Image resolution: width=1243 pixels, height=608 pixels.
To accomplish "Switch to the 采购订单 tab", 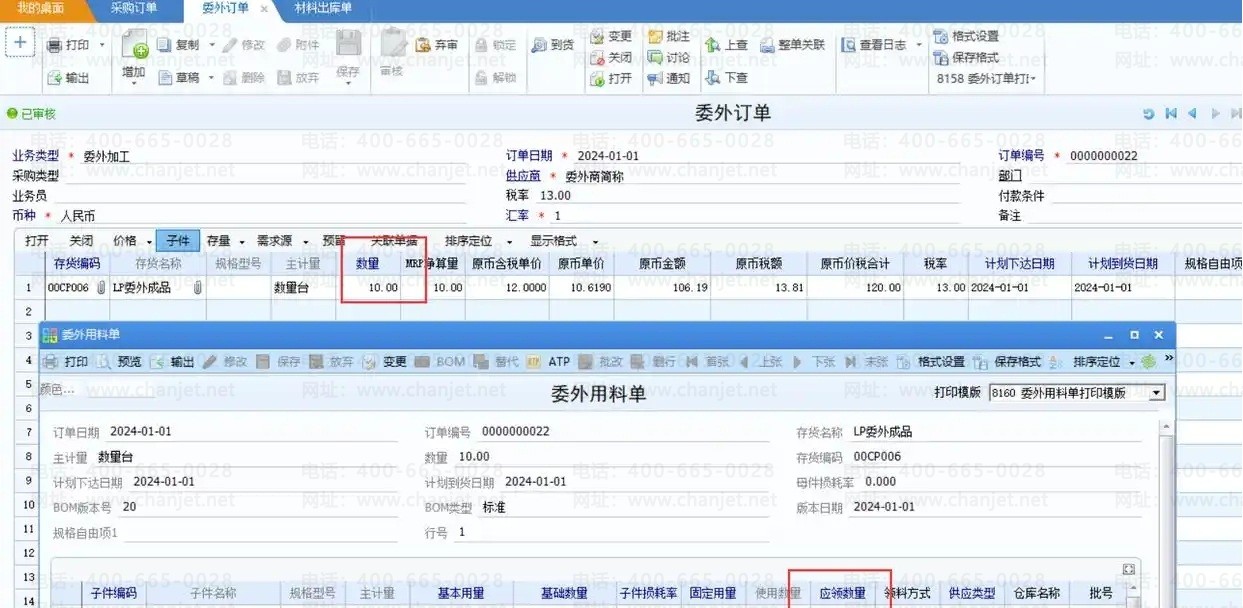I will click(x=133, y=8).
